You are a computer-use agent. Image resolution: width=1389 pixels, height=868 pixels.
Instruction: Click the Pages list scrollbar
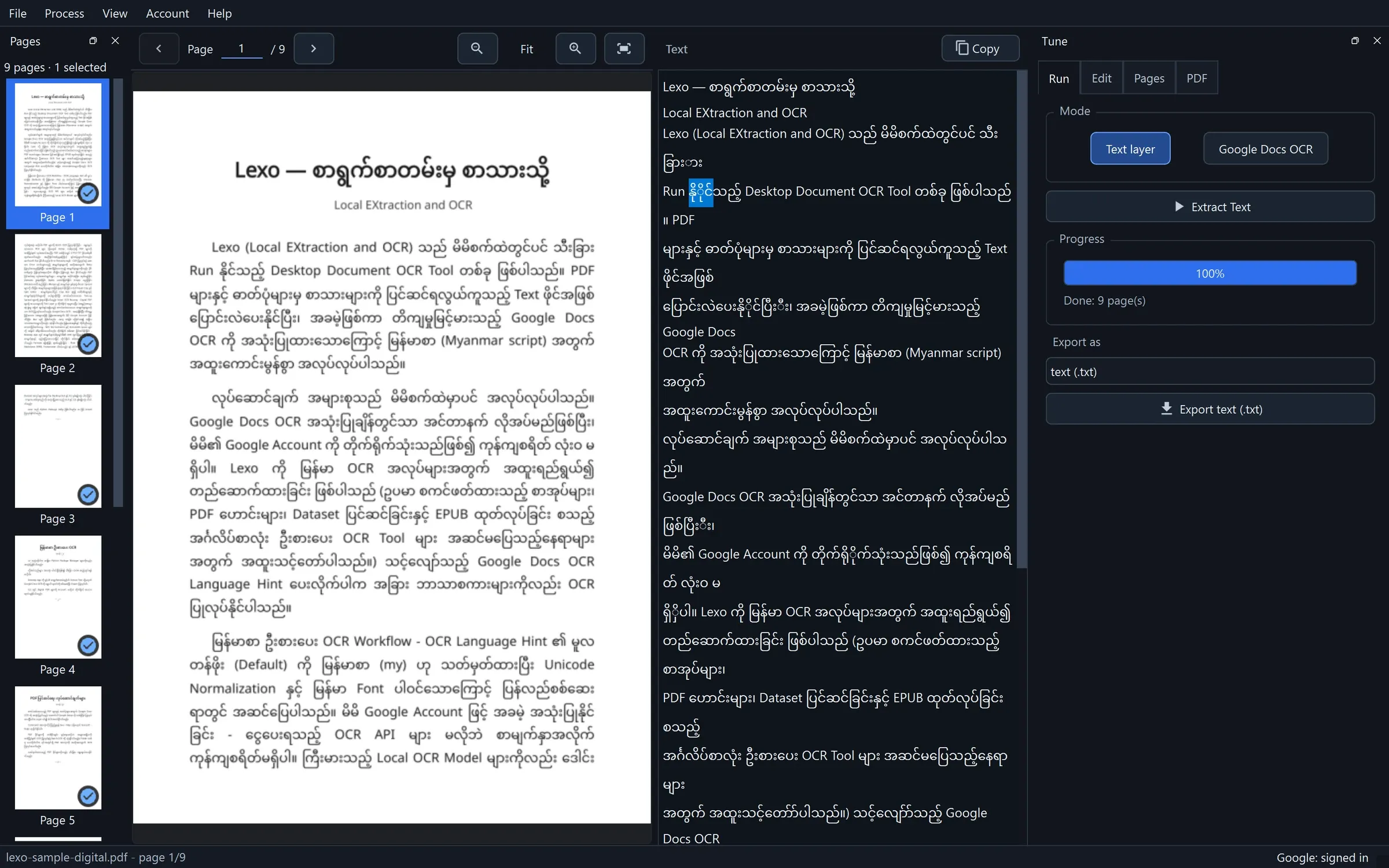pyautogui.click(x=118, y=292)
